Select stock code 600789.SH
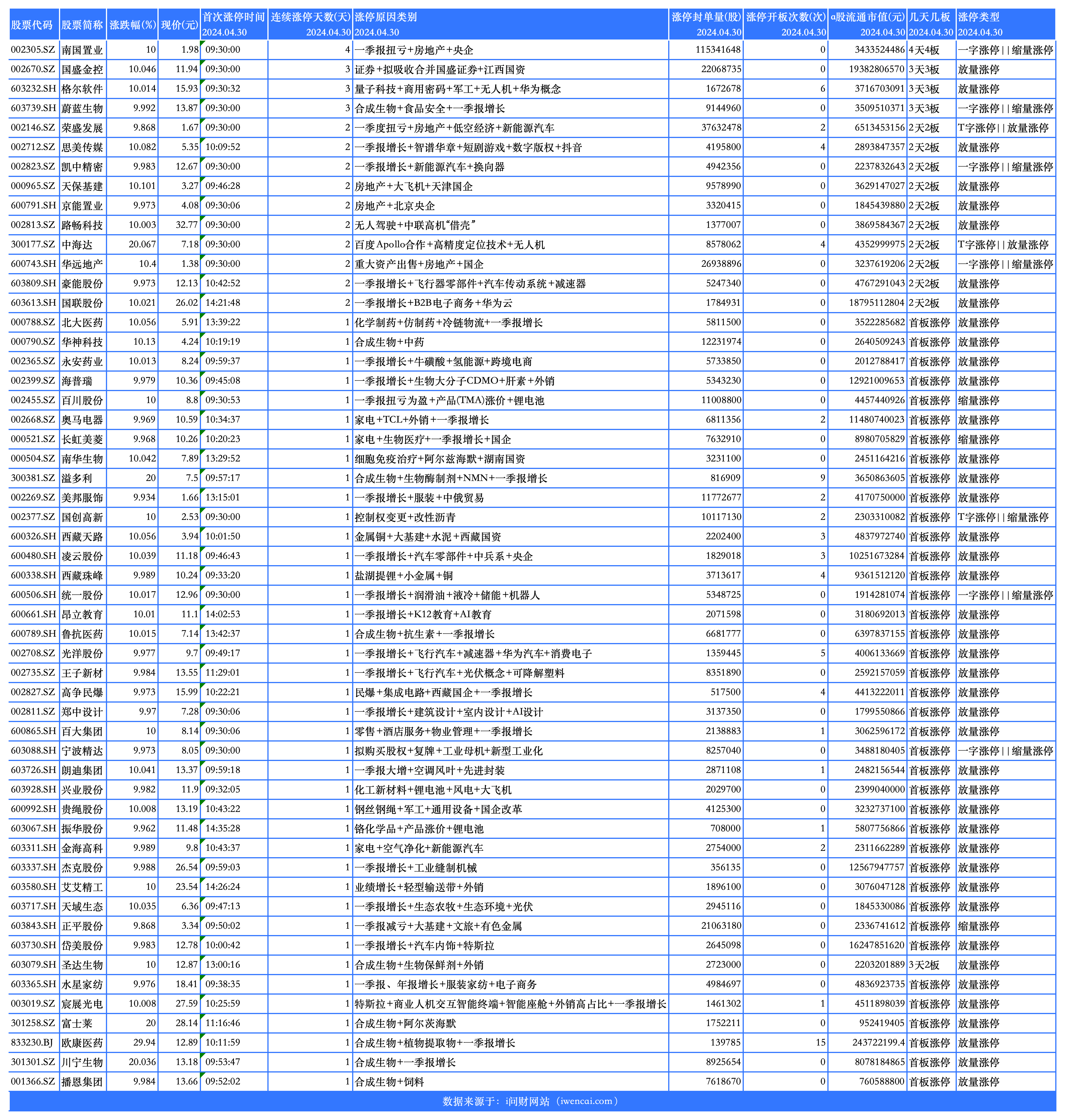This screenshot has width=1065, height=1120. click(x=33, y=634)
